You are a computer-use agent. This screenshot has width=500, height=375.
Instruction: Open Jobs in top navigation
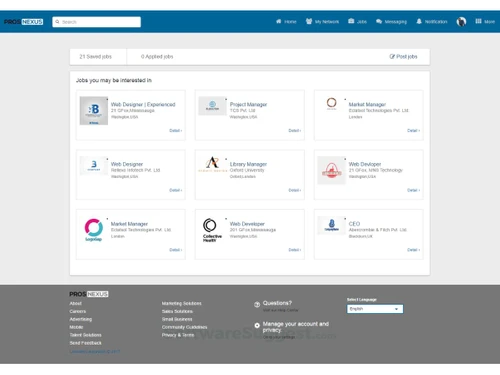tap(357, 22)
